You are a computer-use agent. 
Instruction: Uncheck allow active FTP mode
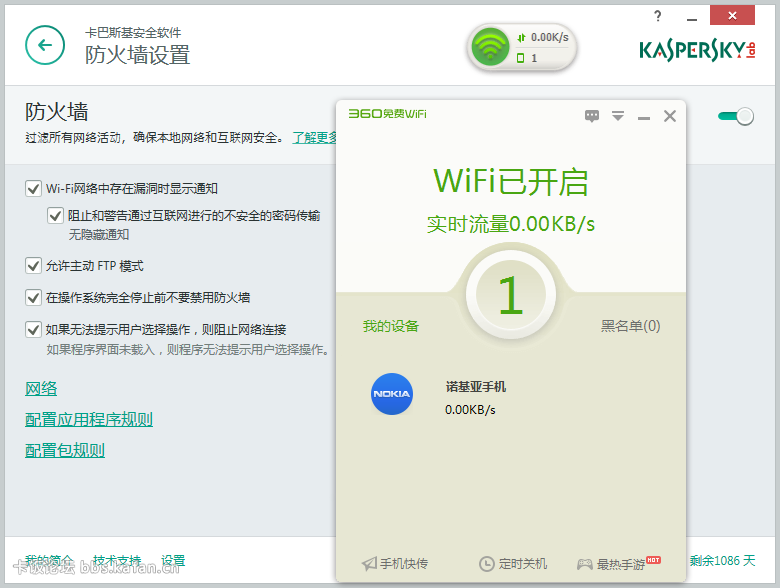coord(33,266)
